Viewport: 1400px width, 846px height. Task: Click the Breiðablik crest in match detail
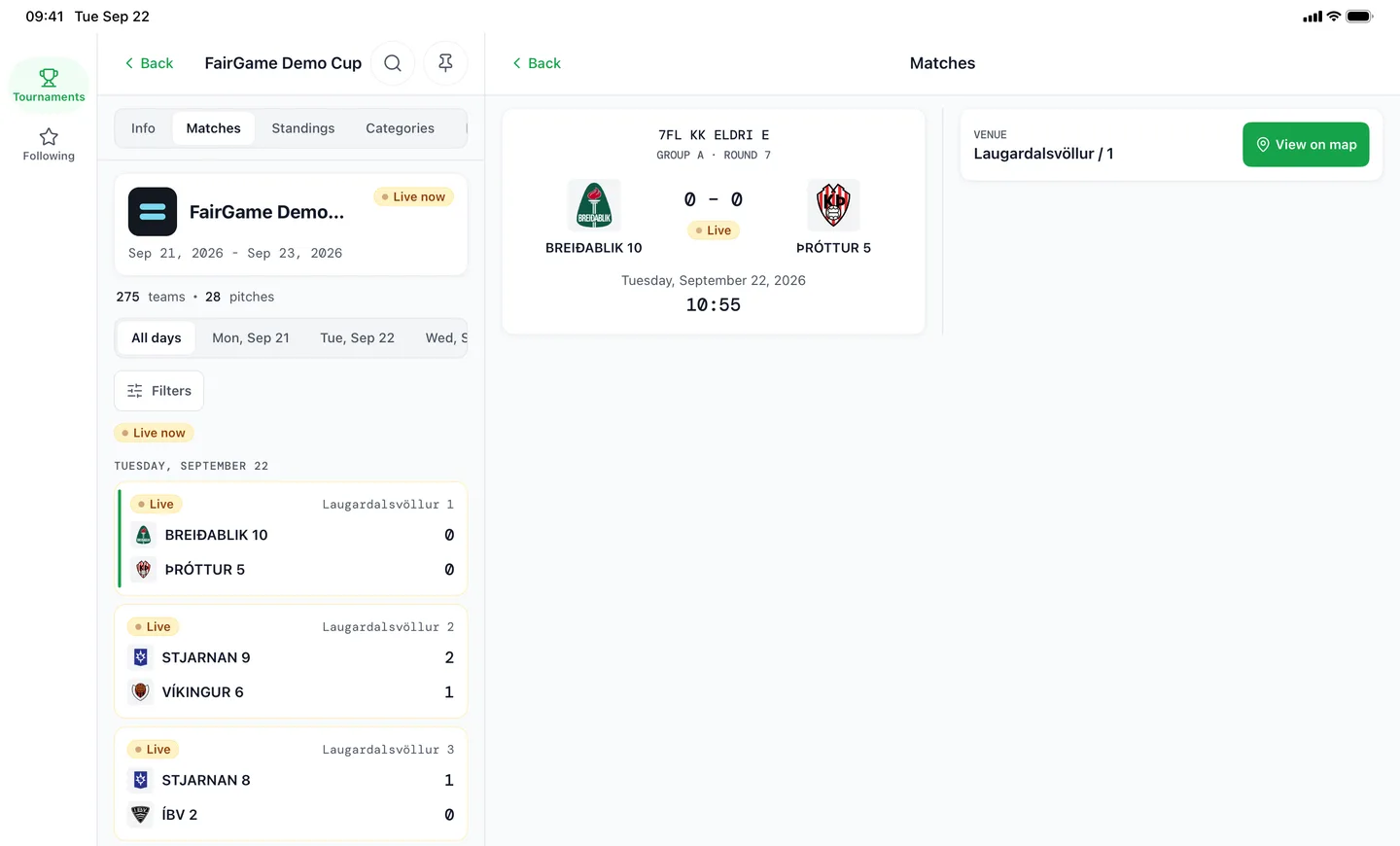pyautogui.click(x=594, y=205)
